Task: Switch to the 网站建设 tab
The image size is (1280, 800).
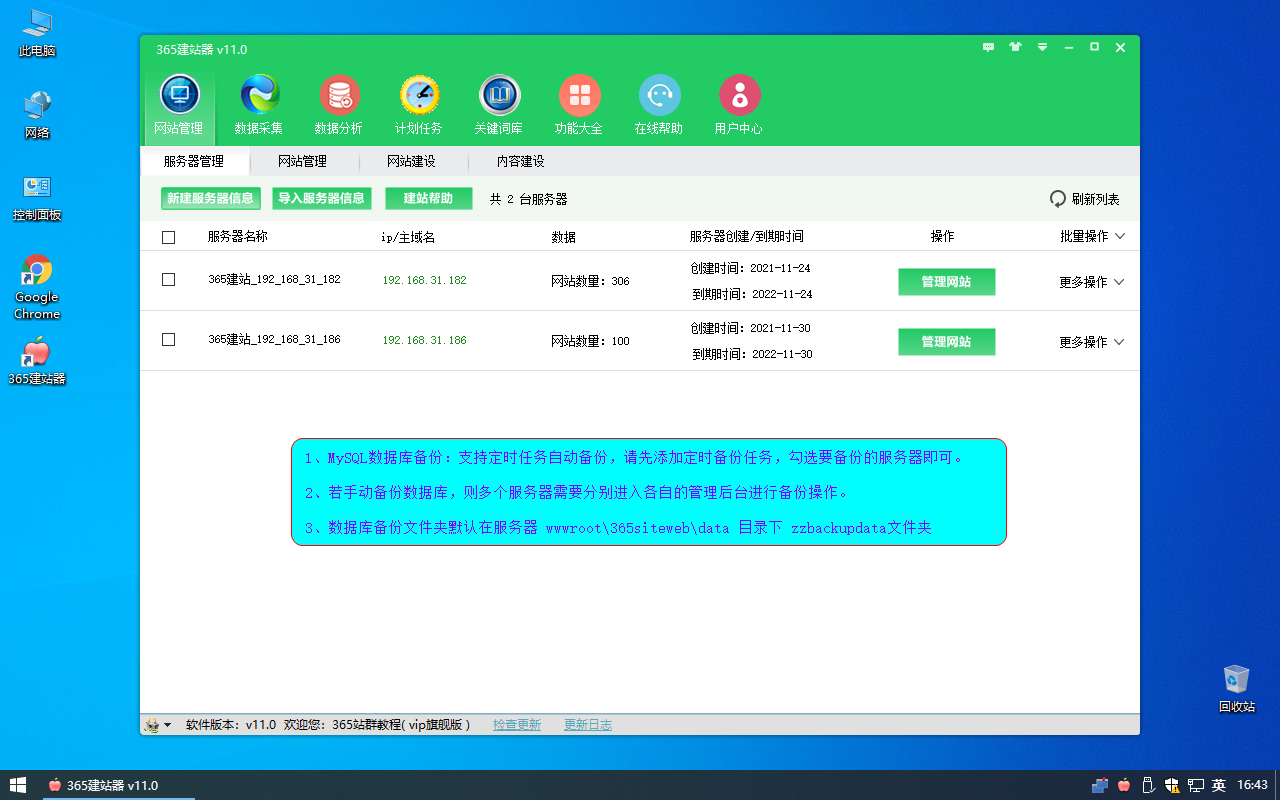Action: tap(412, 161)
